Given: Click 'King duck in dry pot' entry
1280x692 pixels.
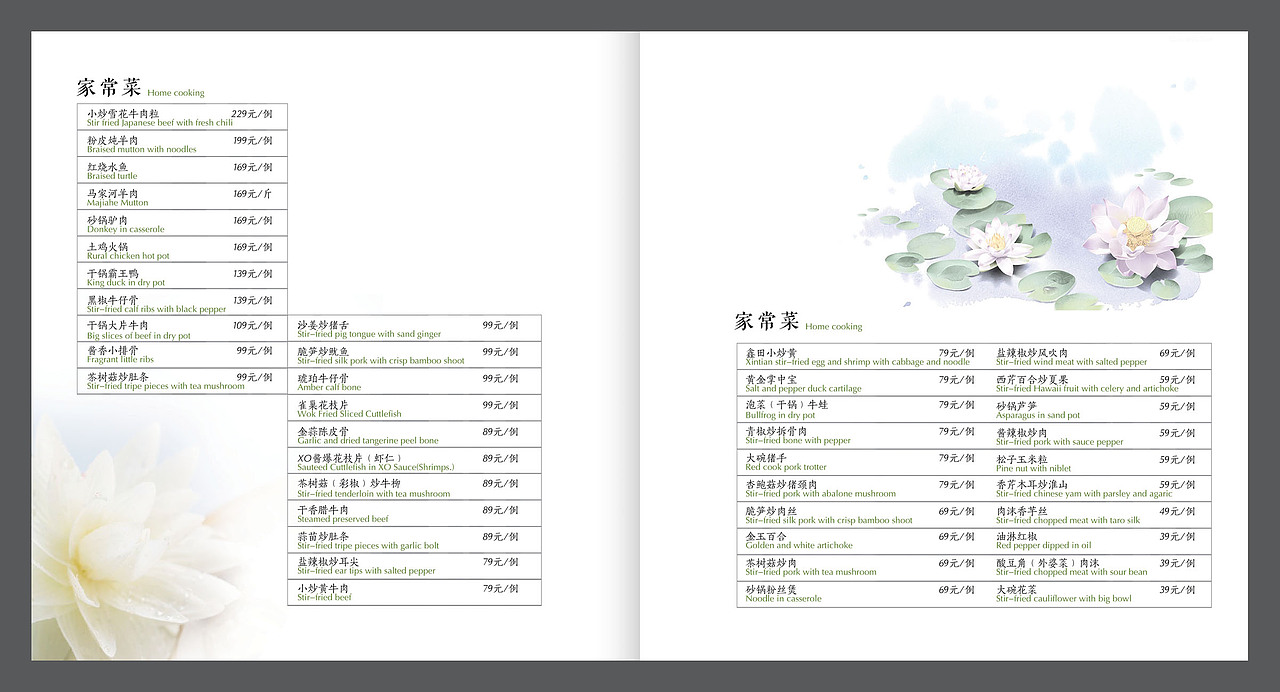Looking at the screenshot, I should click(126, 283).
